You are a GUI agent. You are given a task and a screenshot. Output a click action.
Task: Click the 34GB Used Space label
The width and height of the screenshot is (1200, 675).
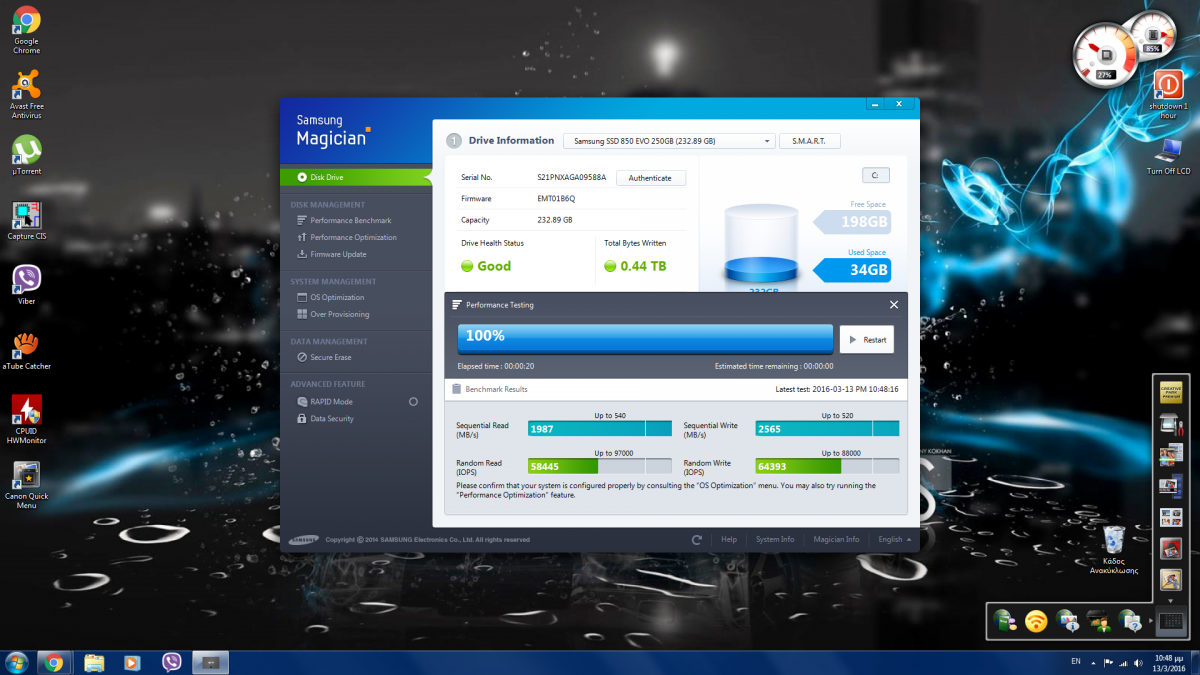853,269
